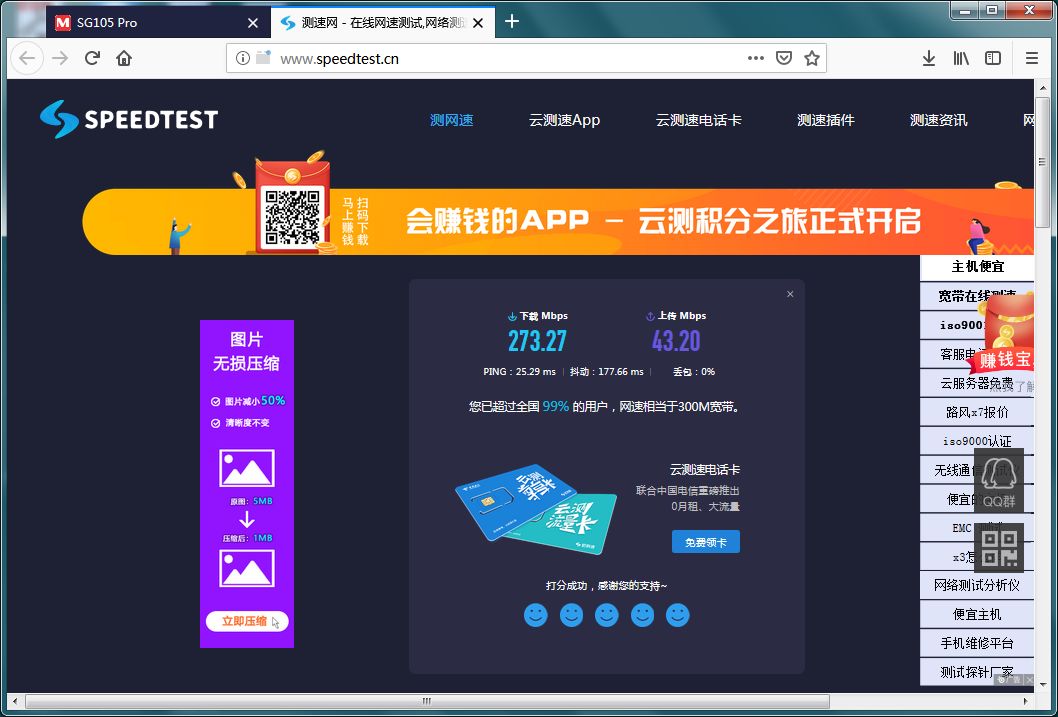Open the 测试探针厂家 sidebar link
Image resolution: width=1058 pixels, height=717 pixels.
pos(977,672)
